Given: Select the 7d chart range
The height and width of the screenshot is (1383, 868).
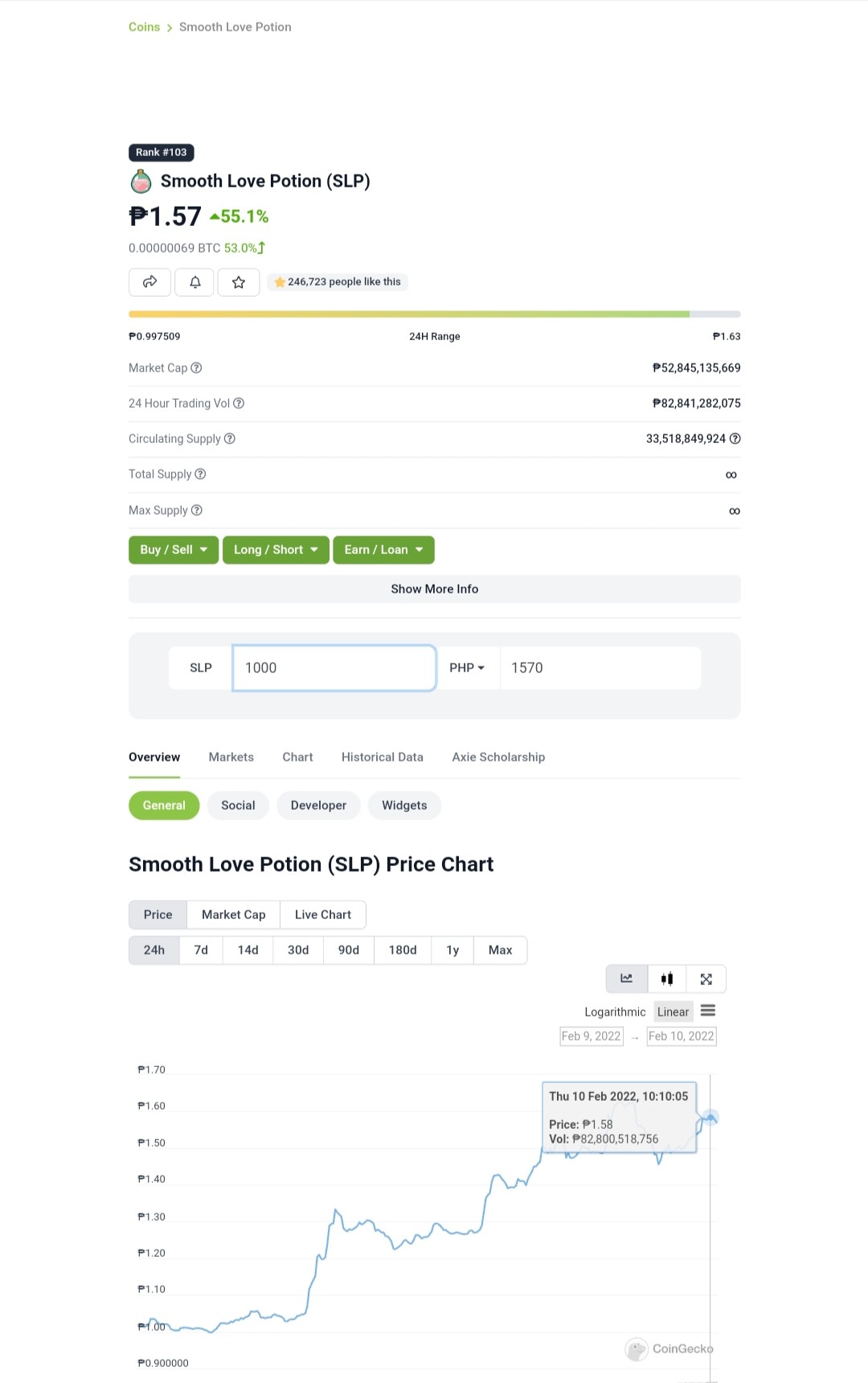Looking at the screenshot, I should 201,950.
